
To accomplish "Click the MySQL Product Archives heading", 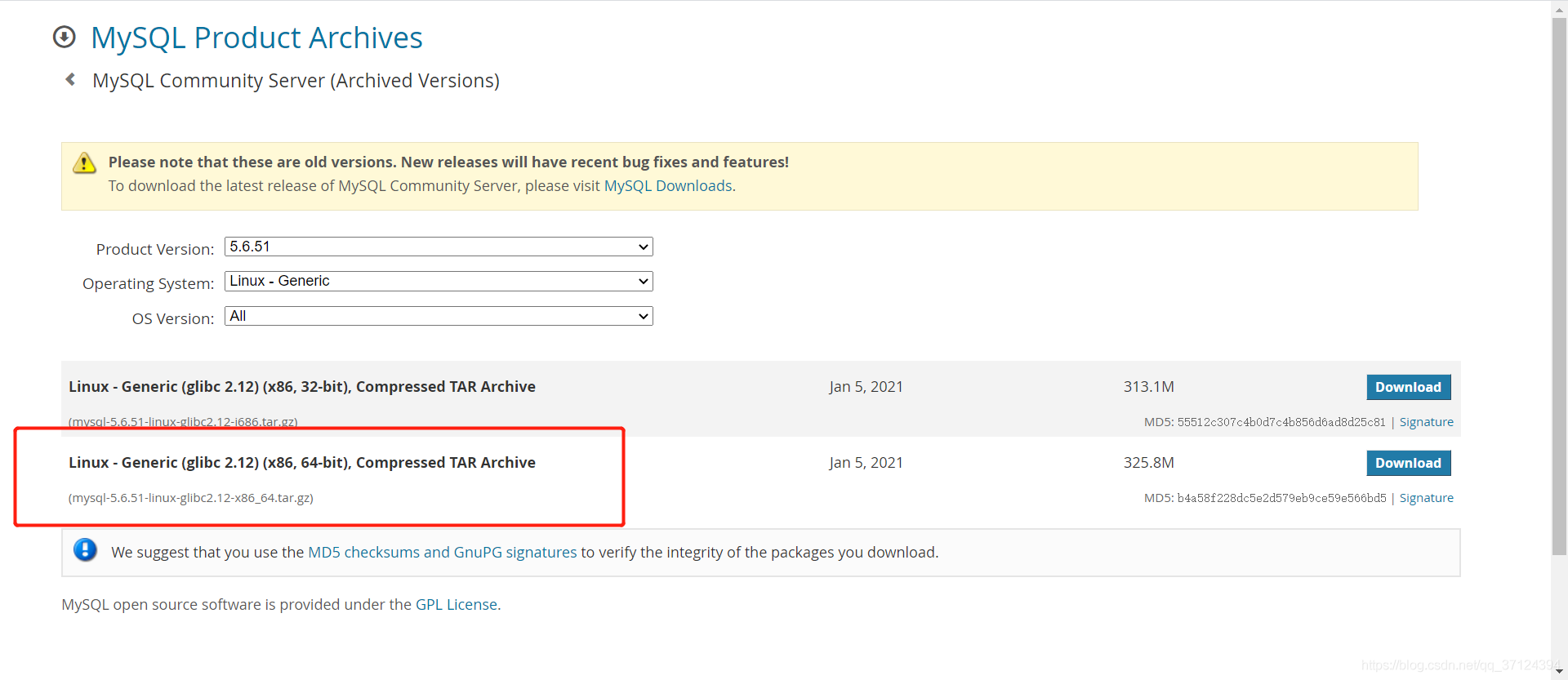I will pos(256,38).
